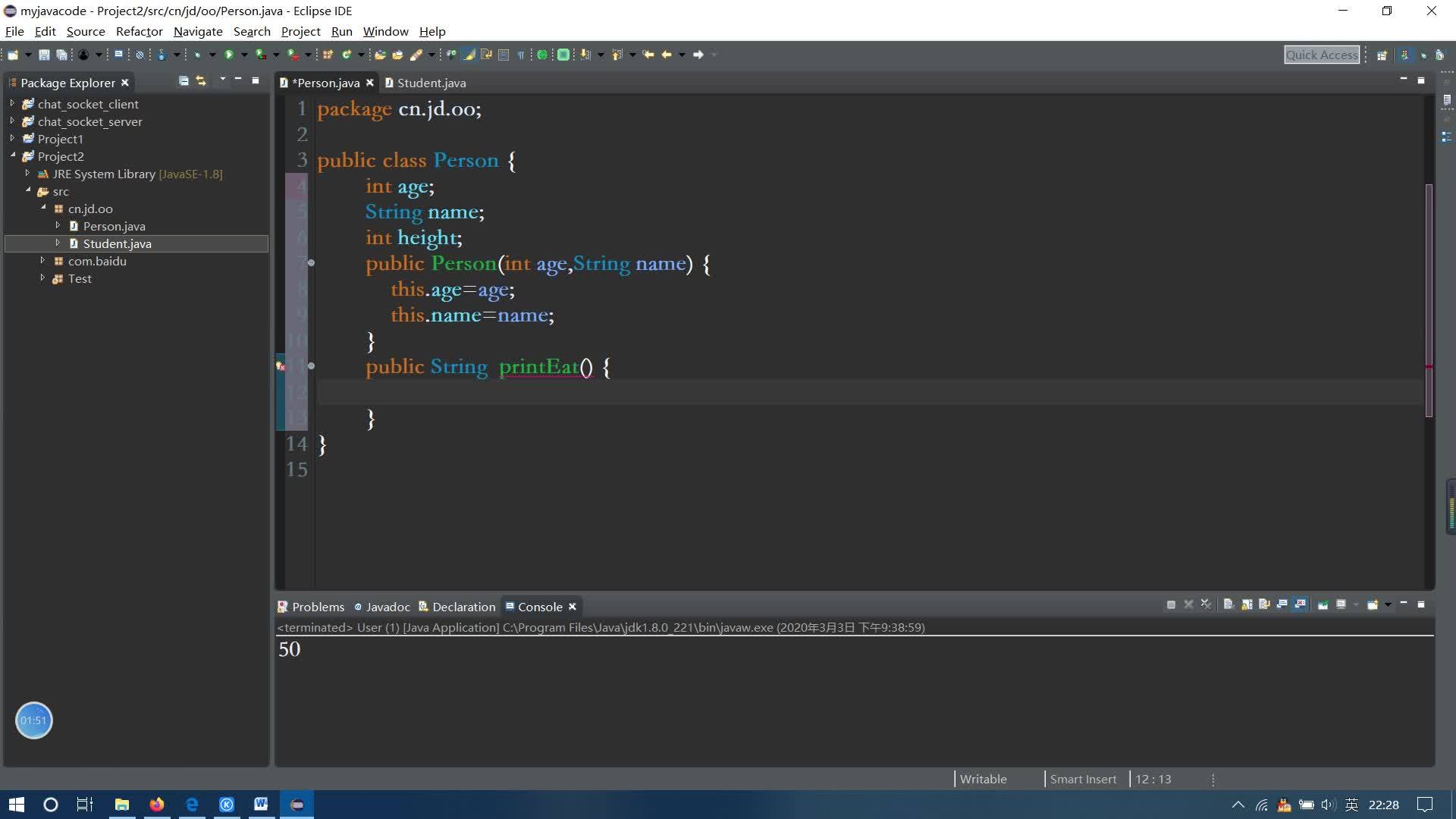1456x819 pixels.
Task: Expand the JRE System Library node
Action: pyautogui.click(x=27, y=173)
